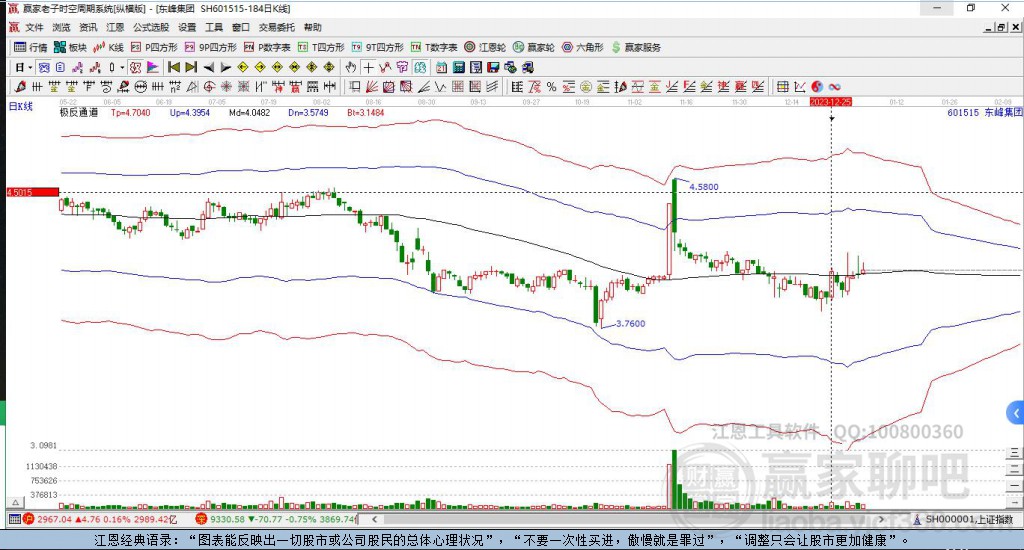Open the P数字表 tool
The width and height of the screenshot is (1024, 550).
(267, 47)
